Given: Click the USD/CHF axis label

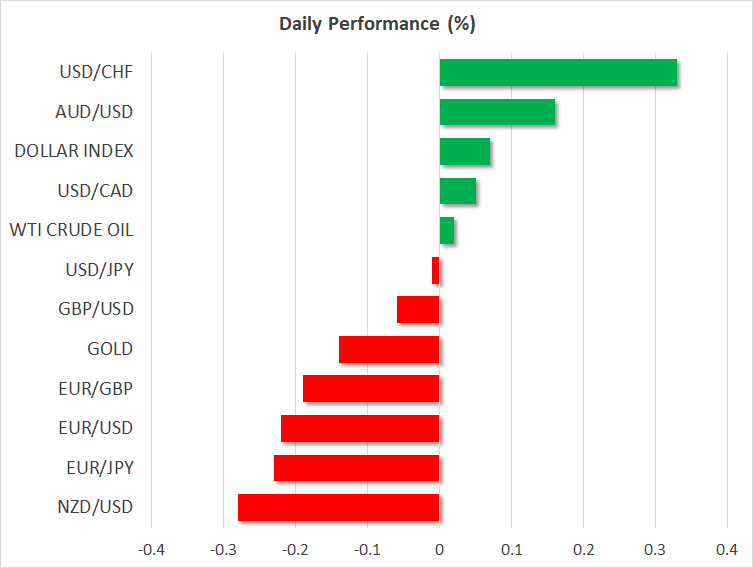Looking at the screenshot, I should tap(99, 72).
